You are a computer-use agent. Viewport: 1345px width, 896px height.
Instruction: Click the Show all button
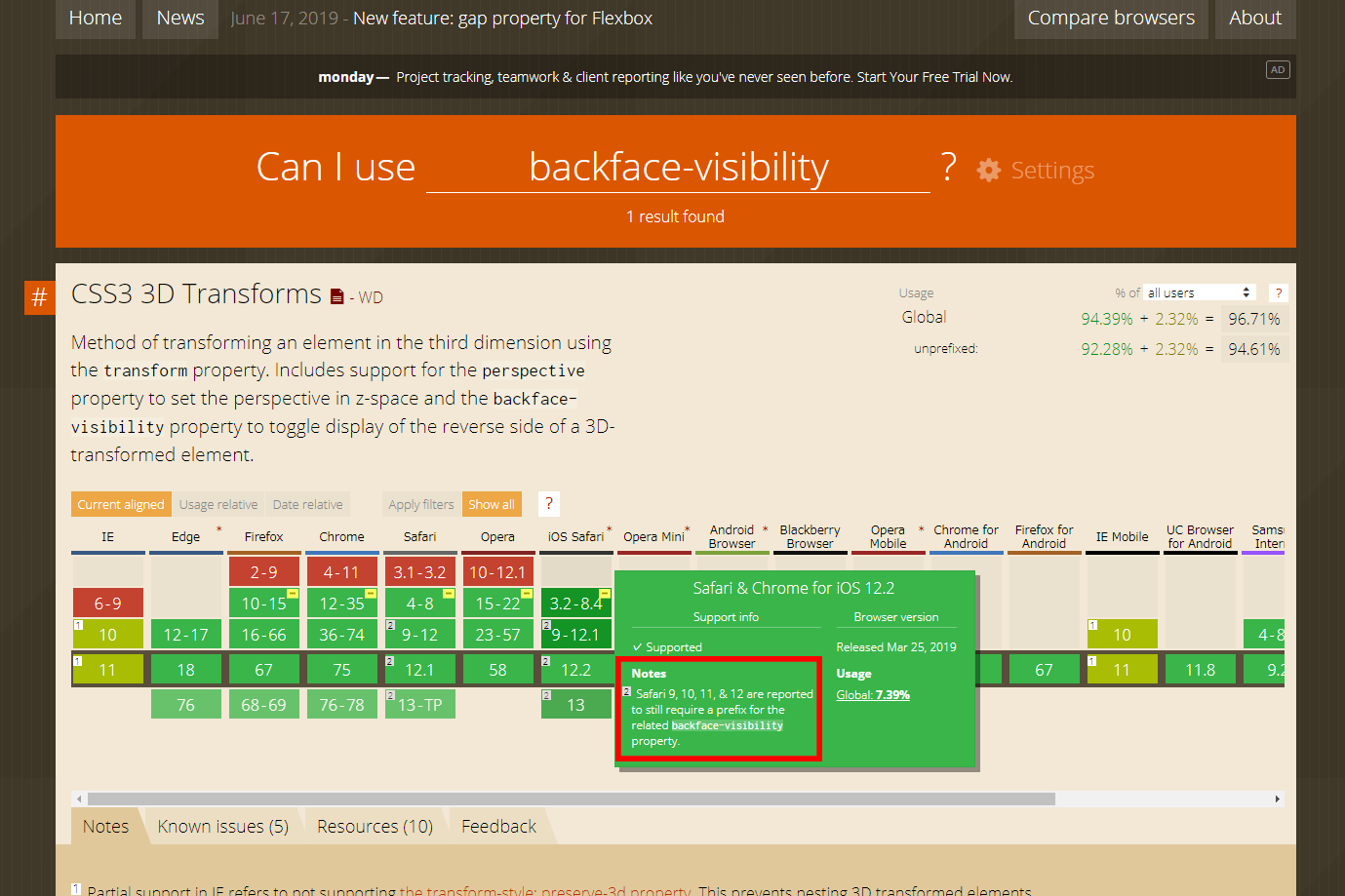(x=492, y=504)
